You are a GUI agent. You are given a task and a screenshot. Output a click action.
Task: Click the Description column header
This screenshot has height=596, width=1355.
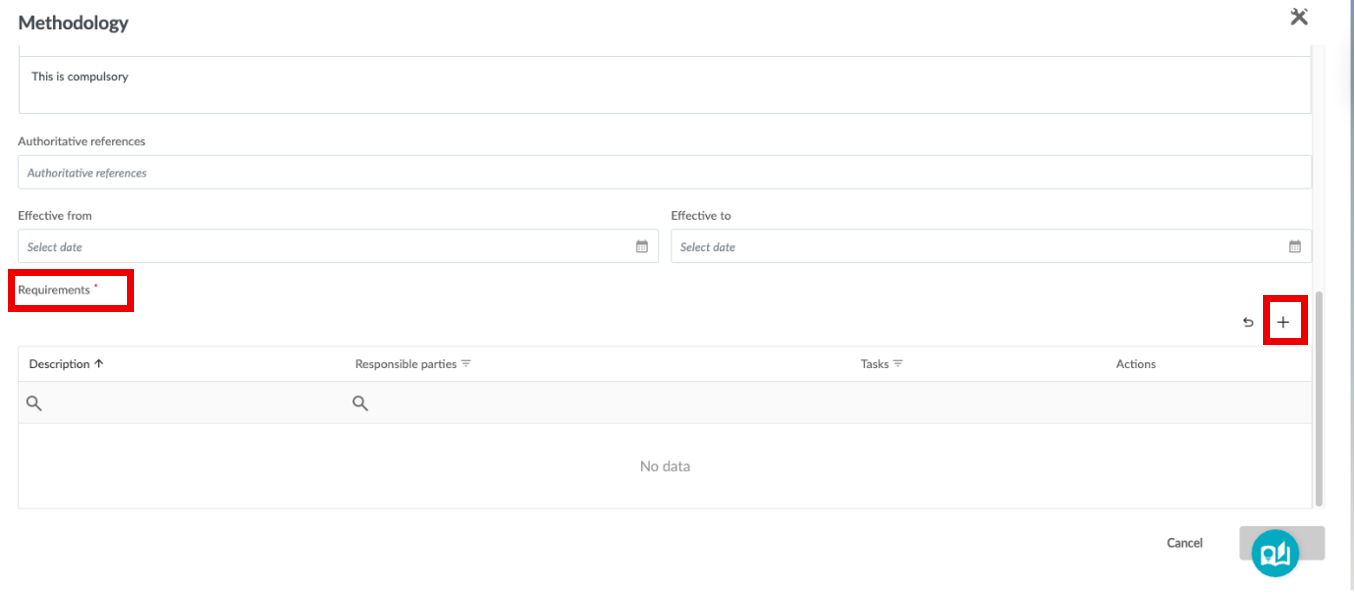pos(59,364)
